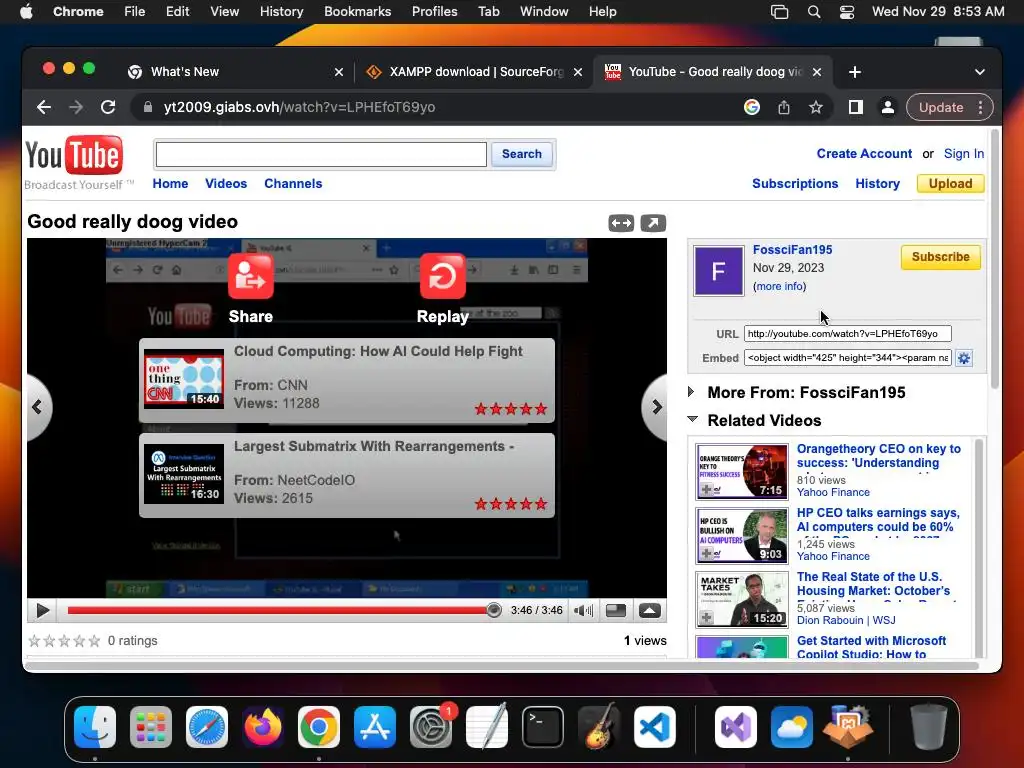The image size is (1024, 768).
Task: Open the Channels link
Action: [293, 184]
